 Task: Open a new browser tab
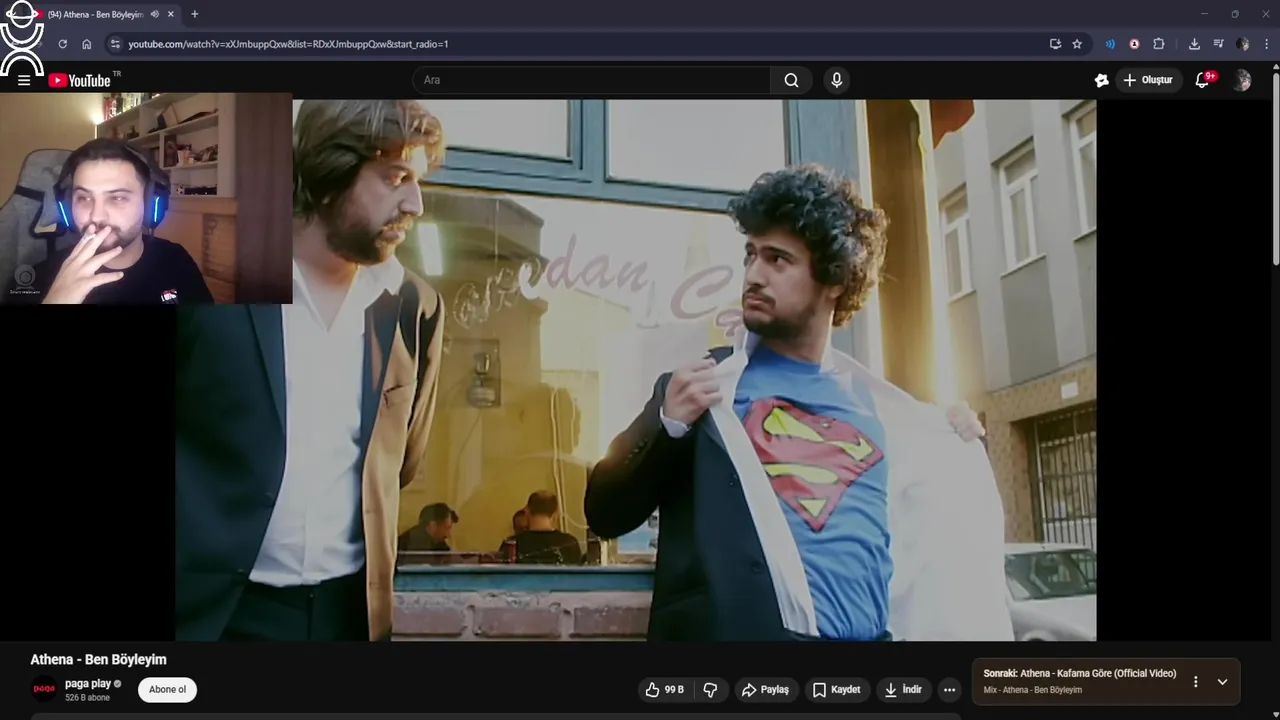click(x=194, y=14)
